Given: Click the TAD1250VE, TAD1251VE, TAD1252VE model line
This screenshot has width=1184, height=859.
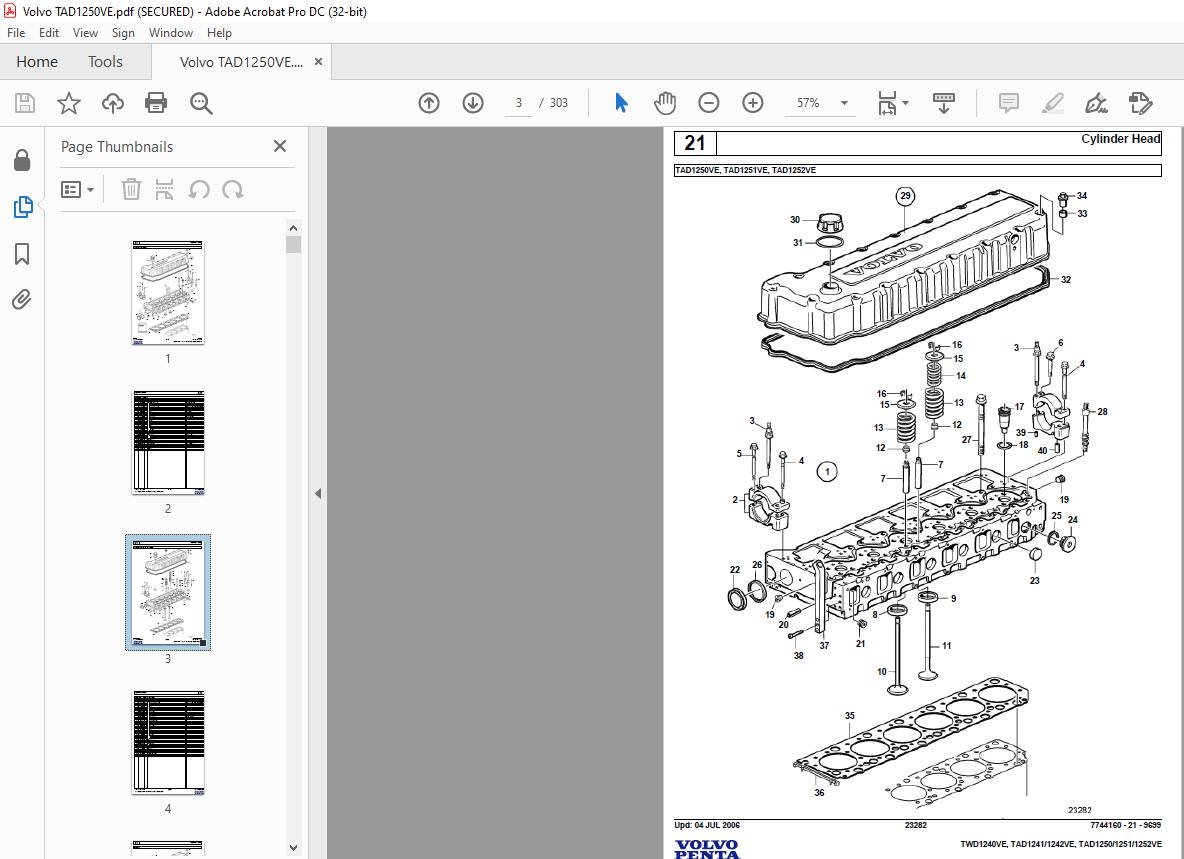Looking at the screenshot, I should tap(745, 171).
